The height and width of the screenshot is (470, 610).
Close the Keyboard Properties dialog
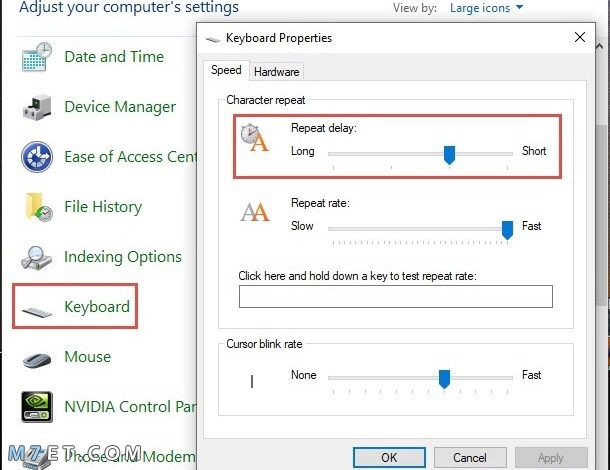pos(580,37)
